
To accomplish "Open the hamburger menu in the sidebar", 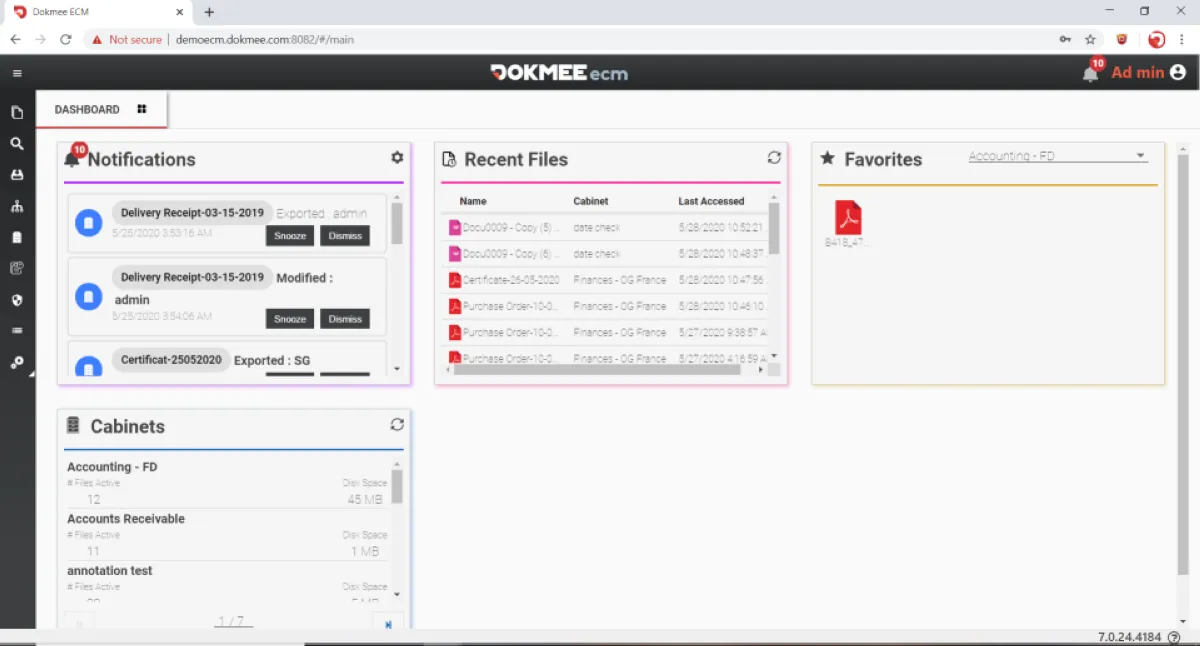I will (x=17, y=73).
